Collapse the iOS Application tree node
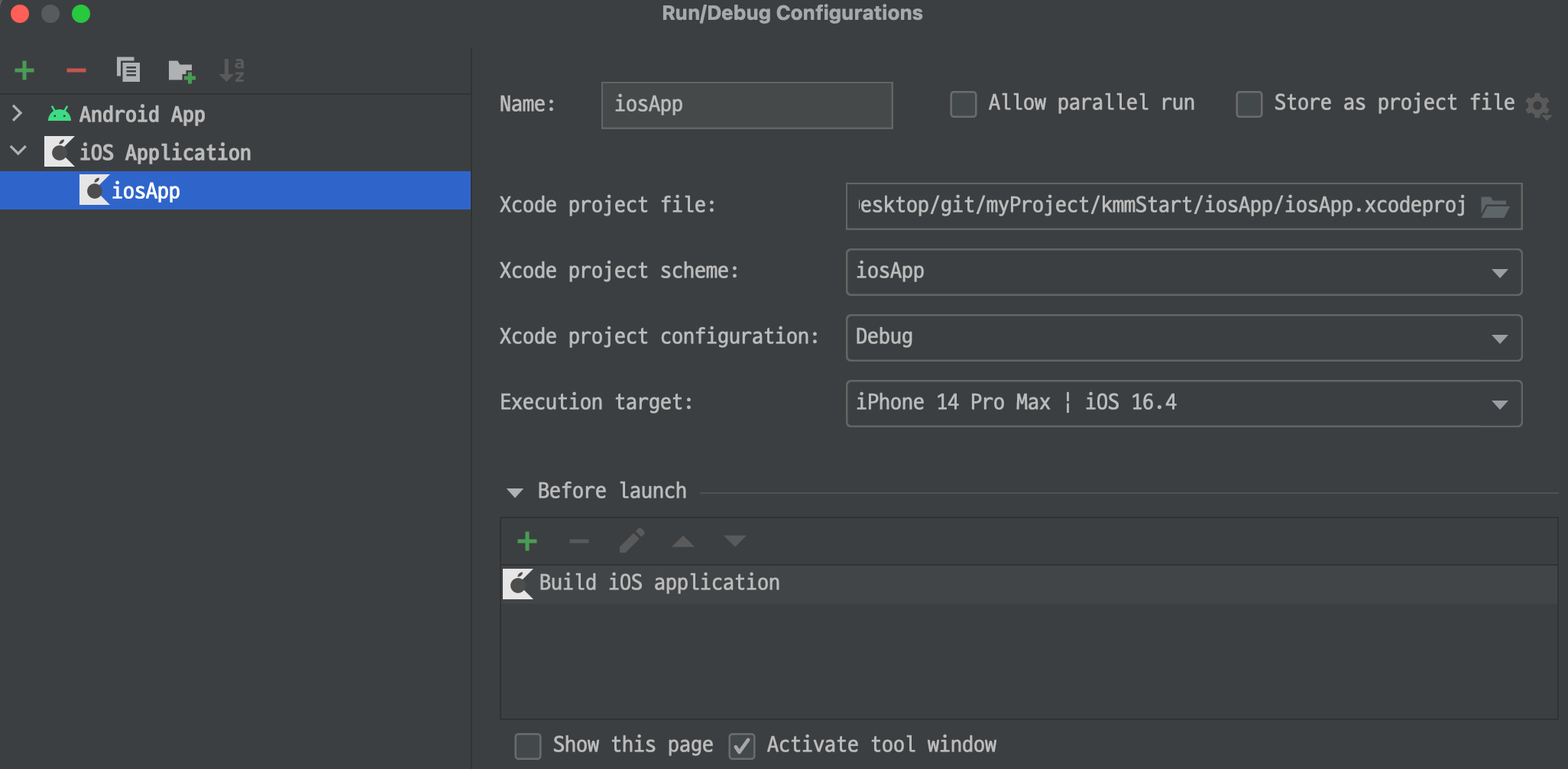Screen dimensions: 1568x769 18,151
